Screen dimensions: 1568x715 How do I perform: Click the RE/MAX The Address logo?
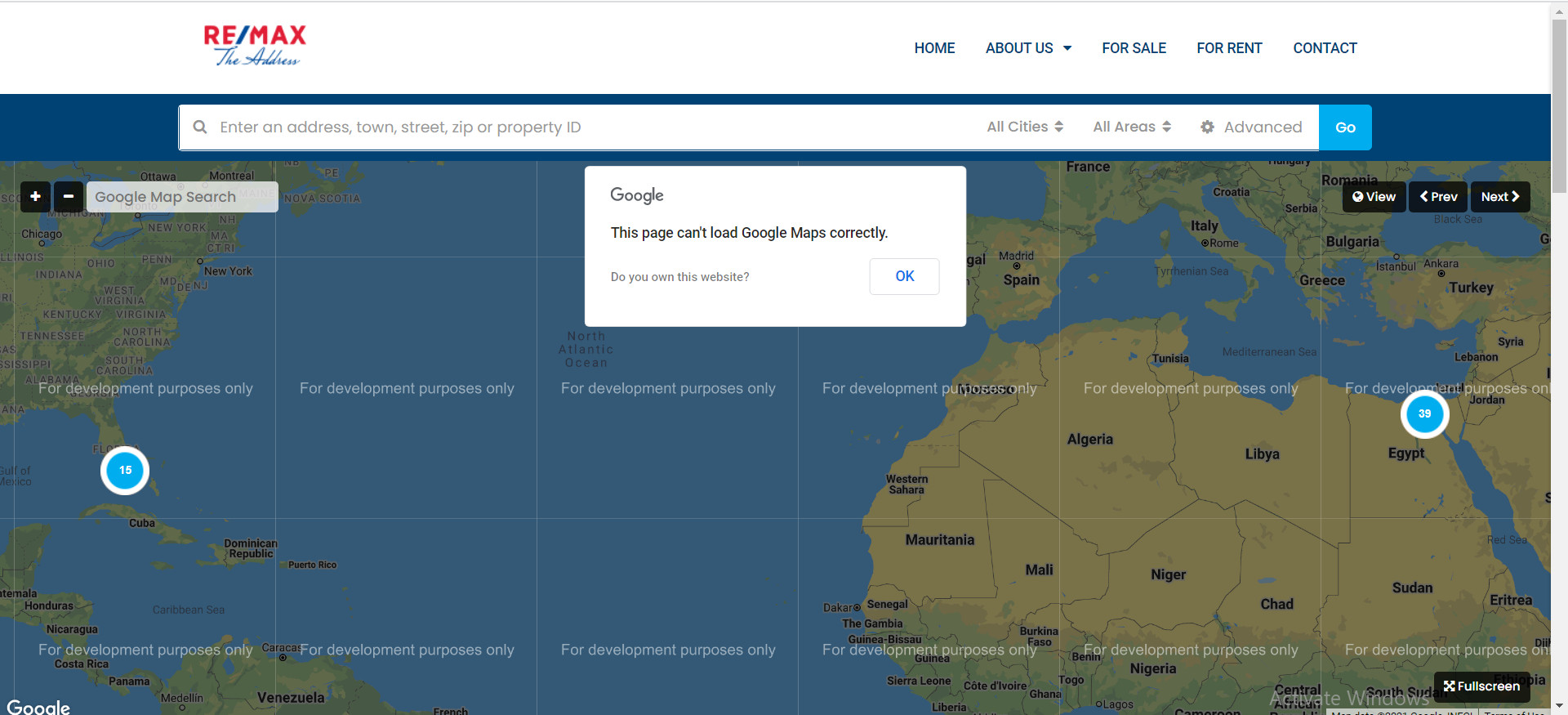[255, 46]
